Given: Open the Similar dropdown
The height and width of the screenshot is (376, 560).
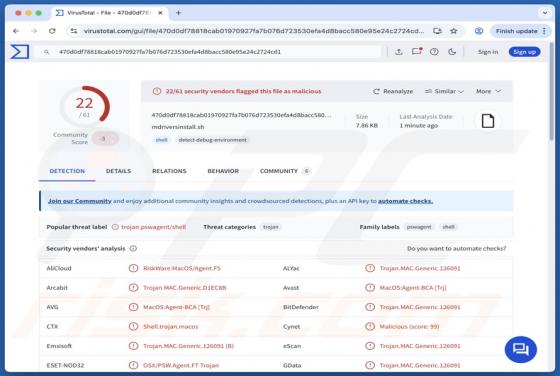Looking at the screenshot, I should click(x=444, y=91).
